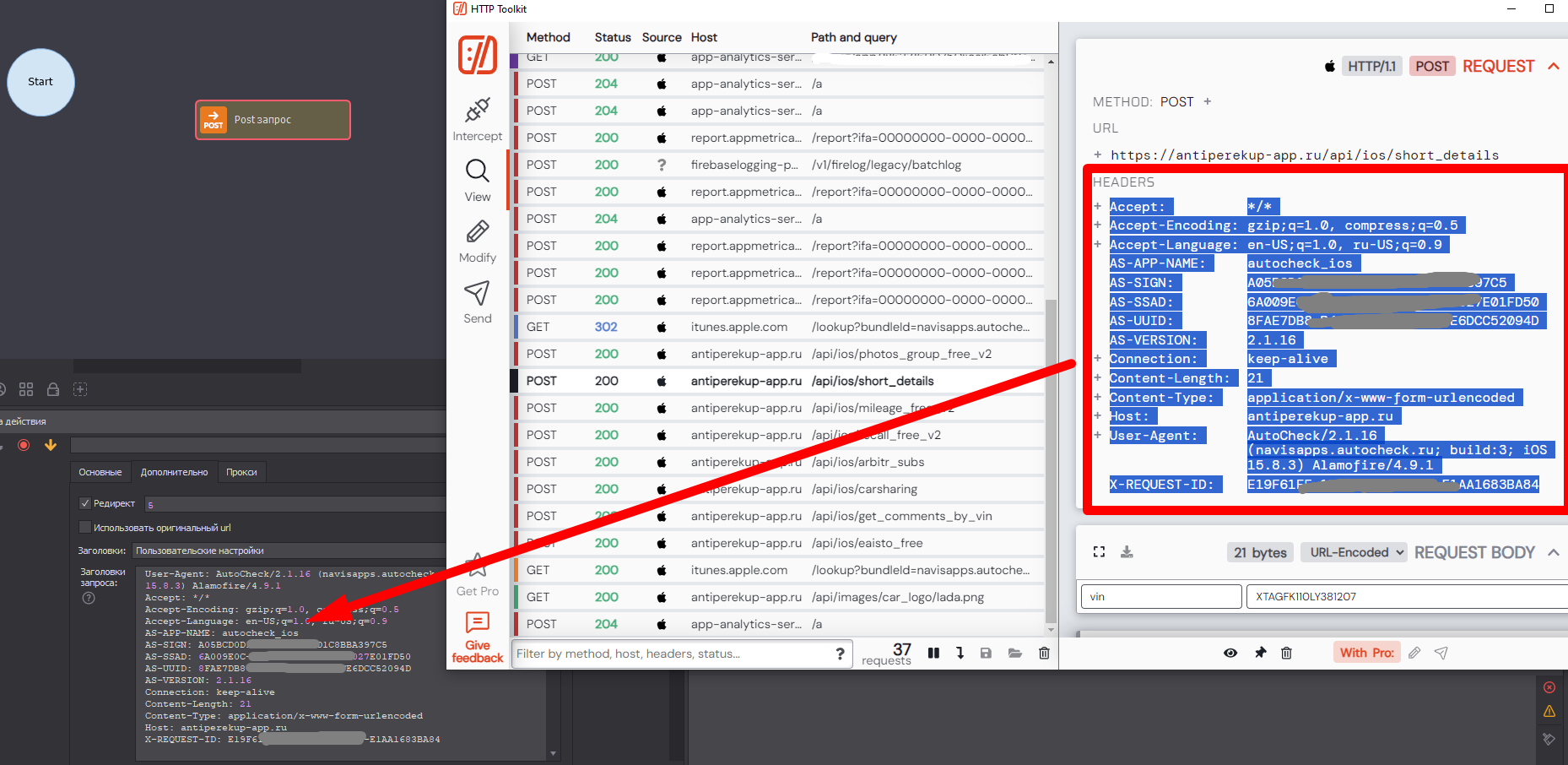This screenshot has height=765, width=1568.
Task: Expand the User-Agent header details
Action: point(1098,435)
